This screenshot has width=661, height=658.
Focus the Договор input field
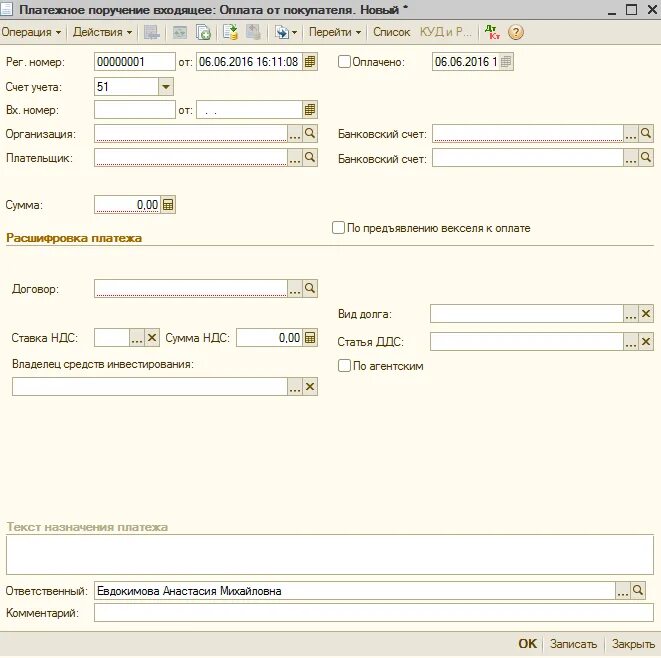pyautogui.click(x=191, y=289)
